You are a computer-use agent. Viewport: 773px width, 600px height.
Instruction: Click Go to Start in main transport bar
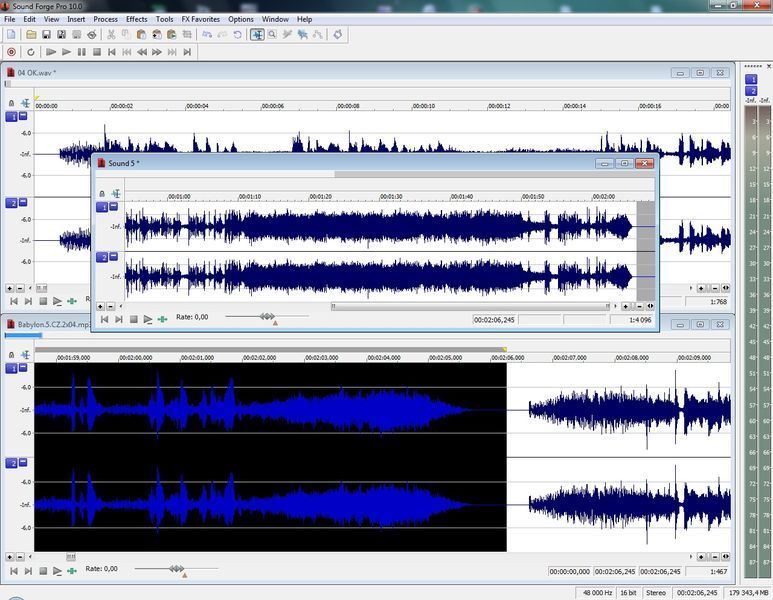[x=112, y=52]
